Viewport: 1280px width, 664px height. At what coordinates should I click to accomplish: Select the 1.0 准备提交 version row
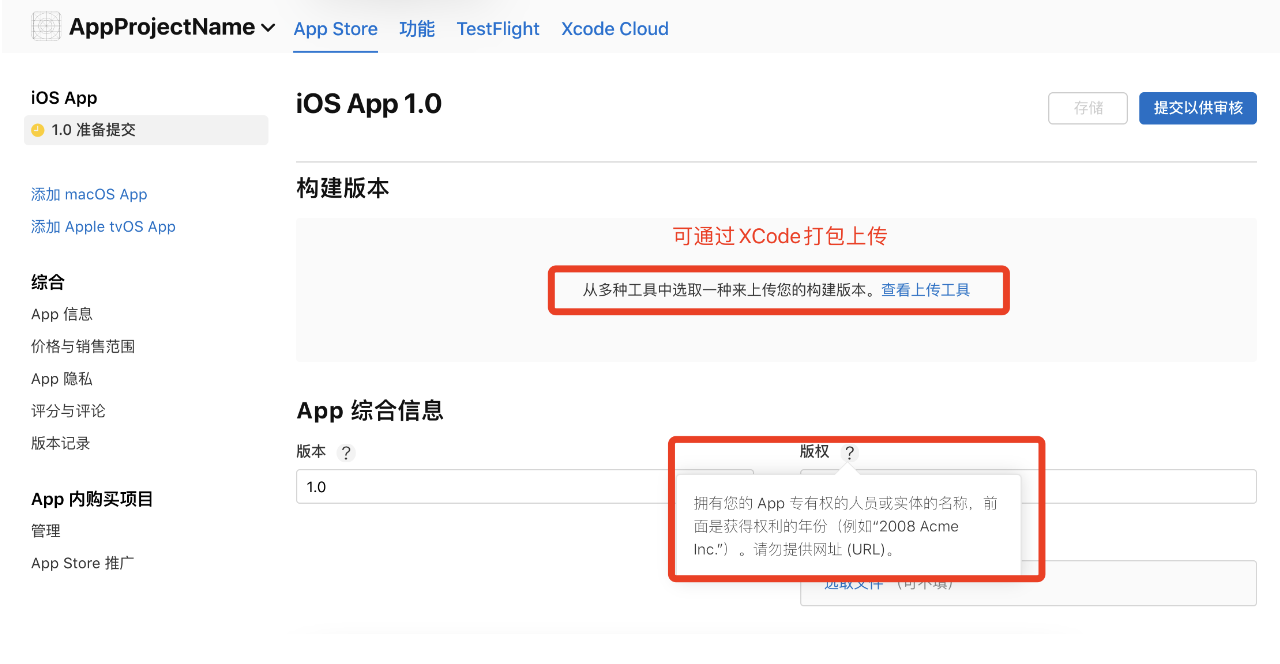pos(146,130)
